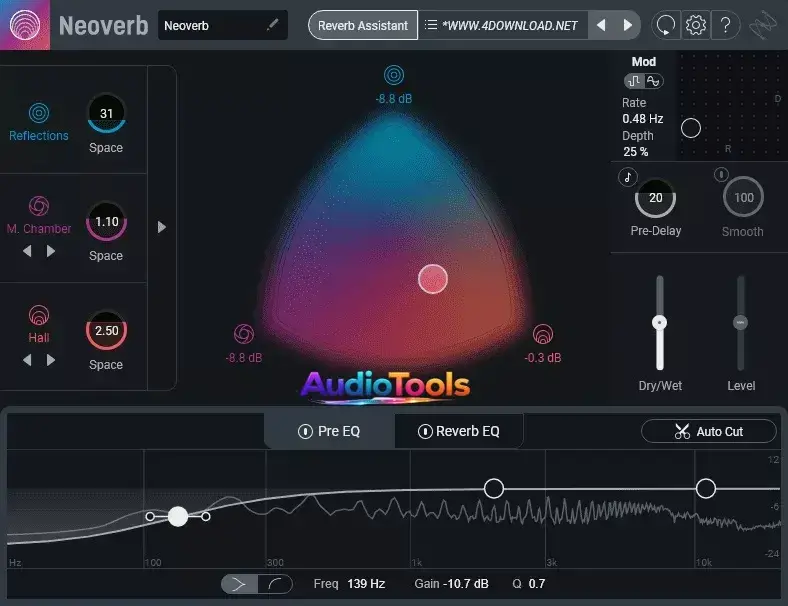This screenshot has width=788, height=606.
Task: Go to next preset arrow
Action: (x=627, y=25)
